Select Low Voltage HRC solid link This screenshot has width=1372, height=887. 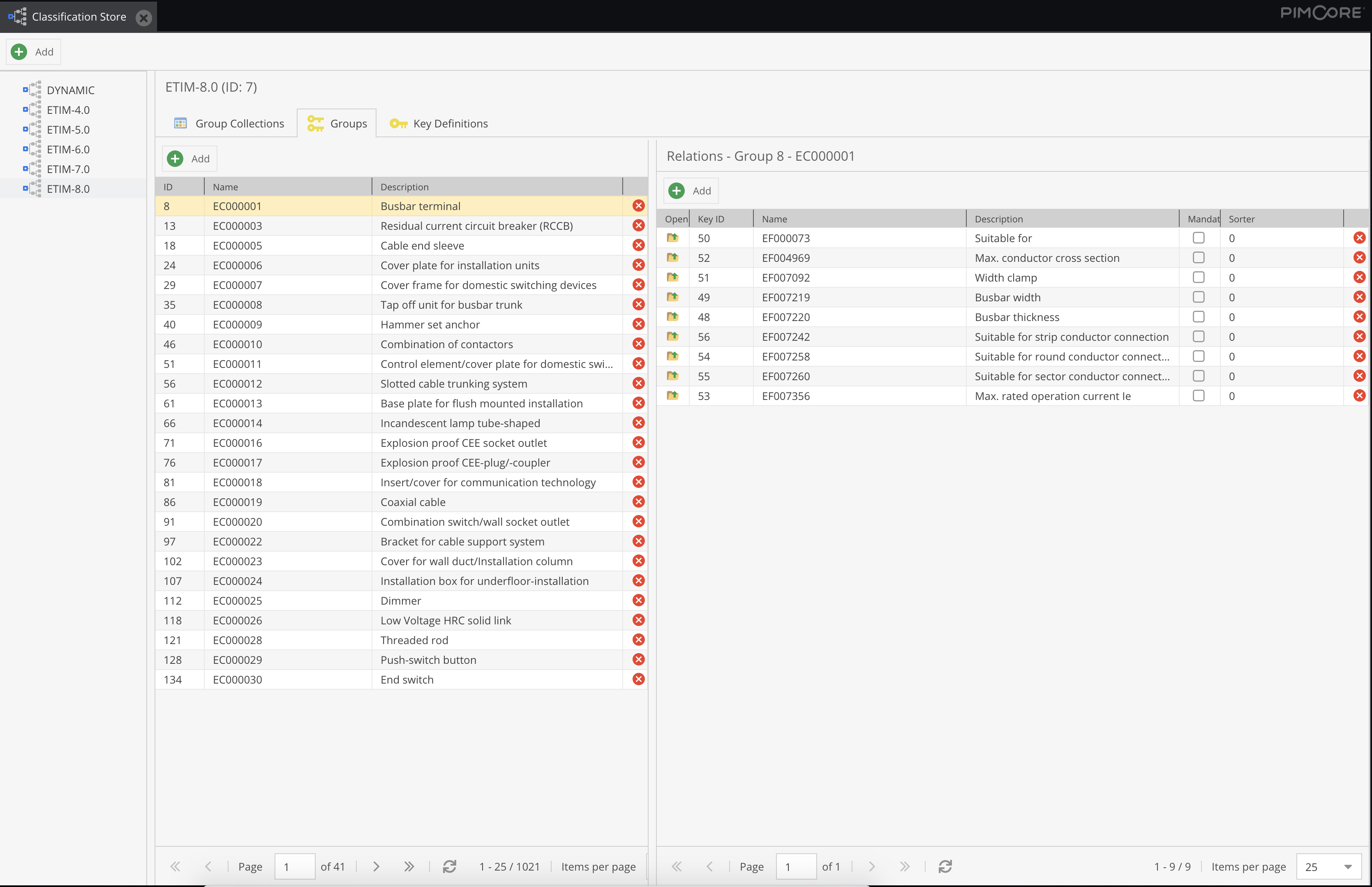446,620
